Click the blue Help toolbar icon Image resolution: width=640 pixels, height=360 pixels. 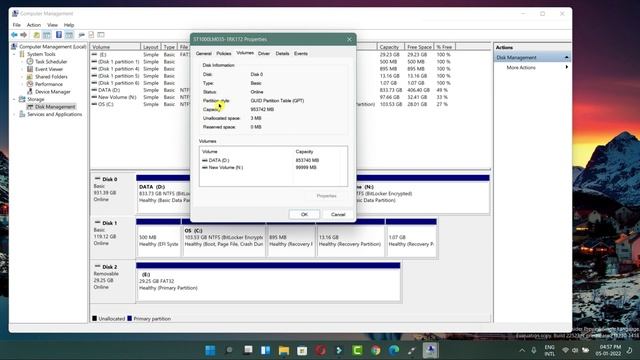pyautogui.click(x=59, y=35)
